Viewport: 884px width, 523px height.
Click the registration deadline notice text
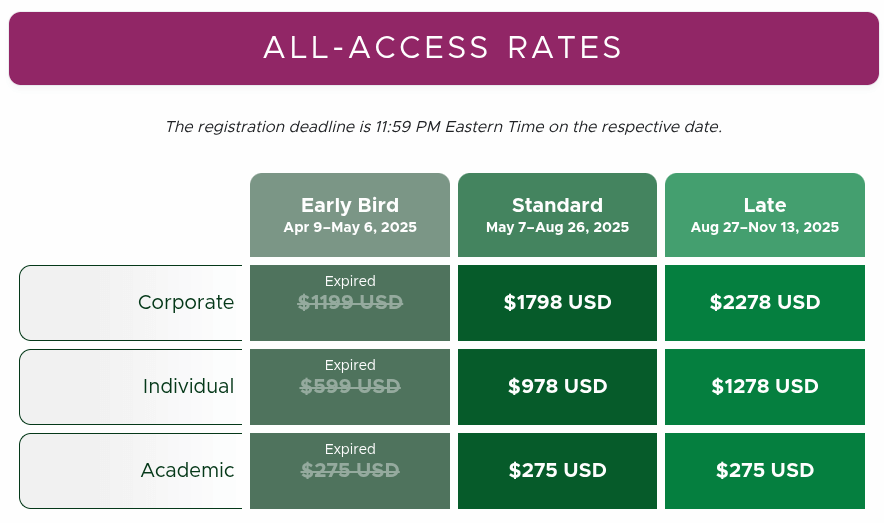(x=443, y=127)
